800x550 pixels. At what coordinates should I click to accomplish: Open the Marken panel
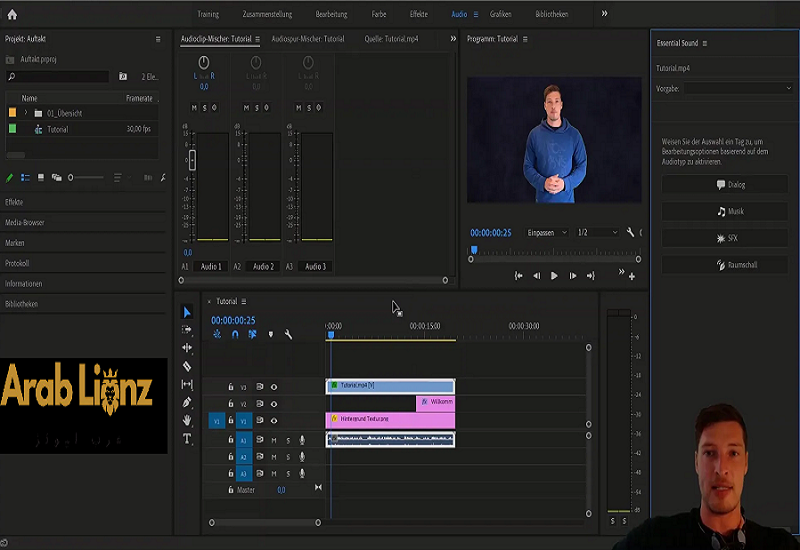(14, 243)
